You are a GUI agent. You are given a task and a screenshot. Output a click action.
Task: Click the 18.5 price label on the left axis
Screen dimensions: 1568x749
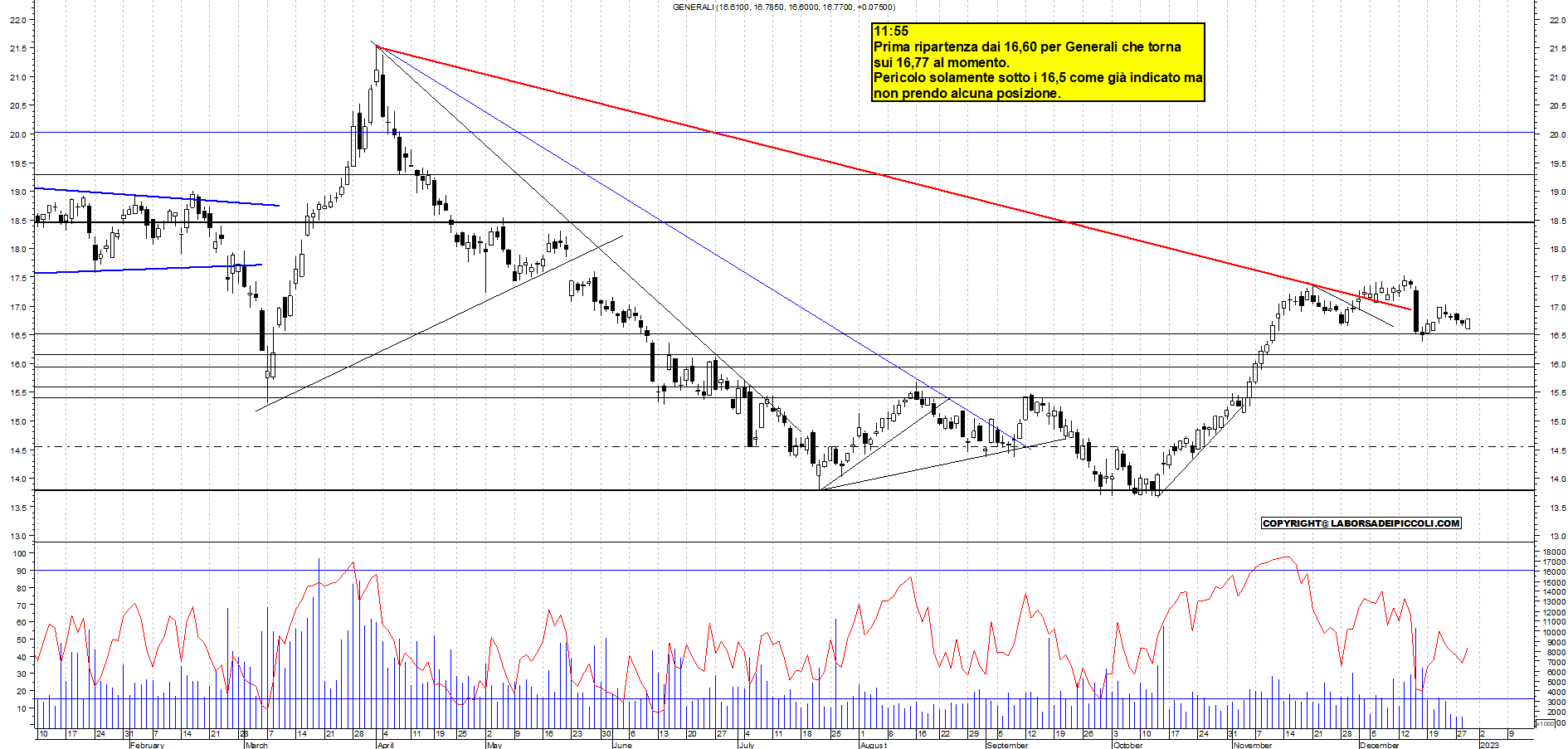17,221
